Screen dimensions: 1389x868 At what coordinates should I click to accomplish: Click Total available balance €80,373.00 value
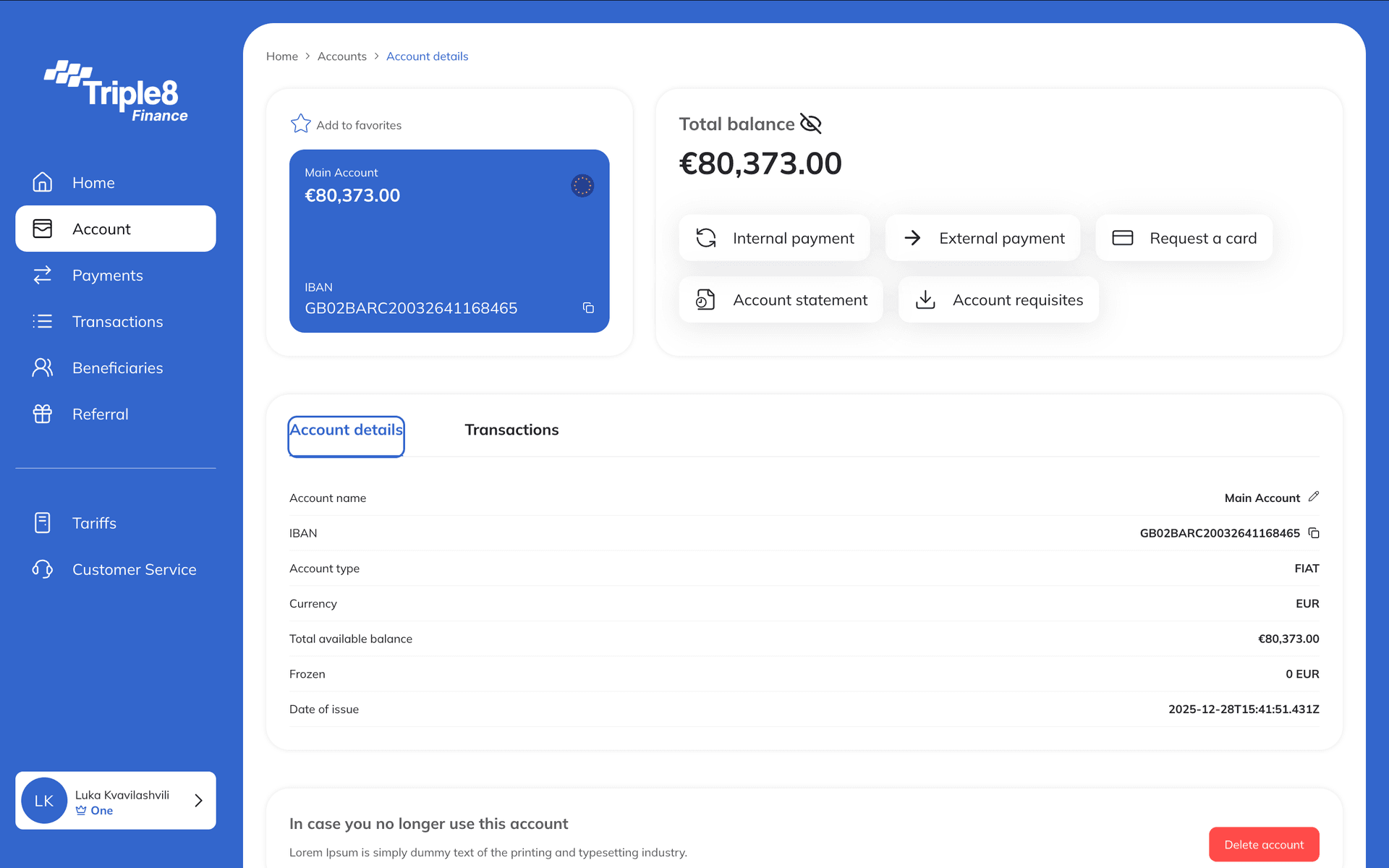[x=1288, y=639]
